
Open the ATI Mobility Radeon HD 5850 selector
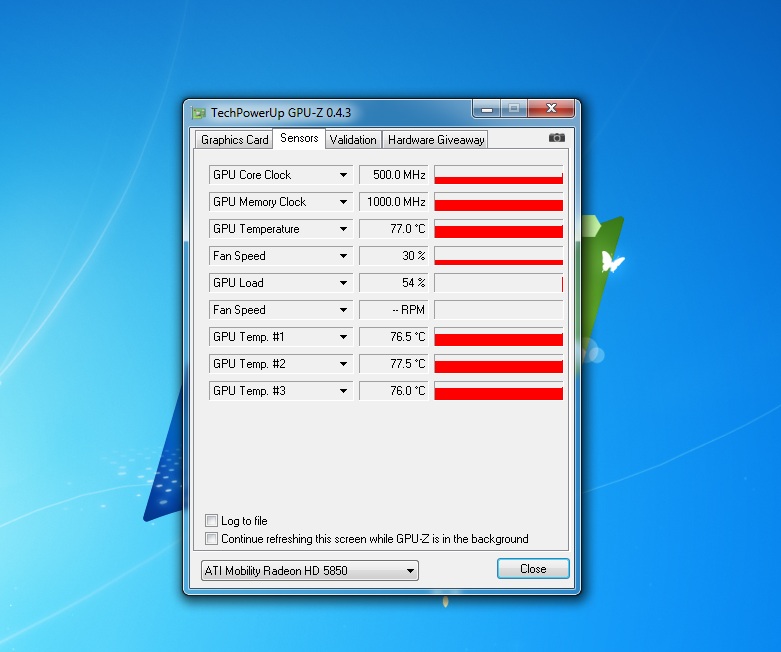tap(309, 570)
